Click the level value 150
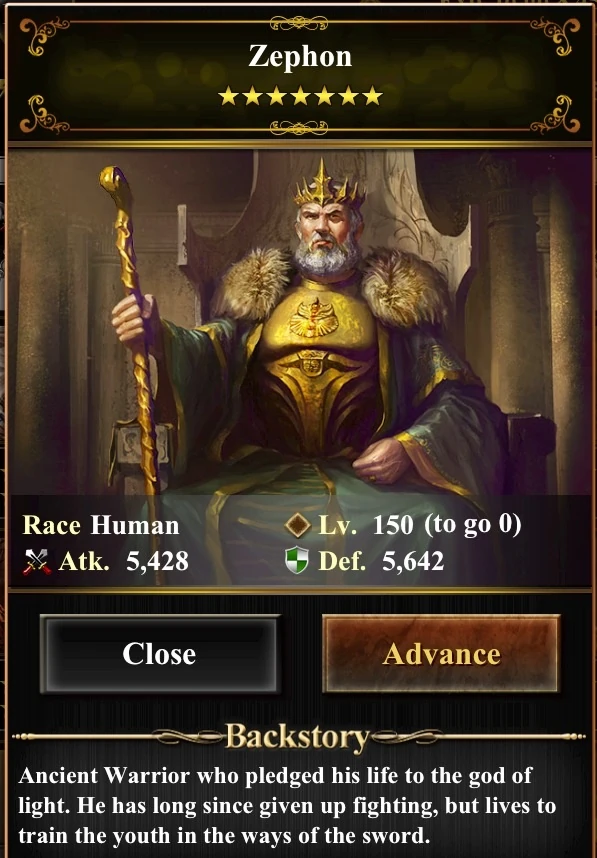This screenshot has width=597, height=858. pos(393,525)
